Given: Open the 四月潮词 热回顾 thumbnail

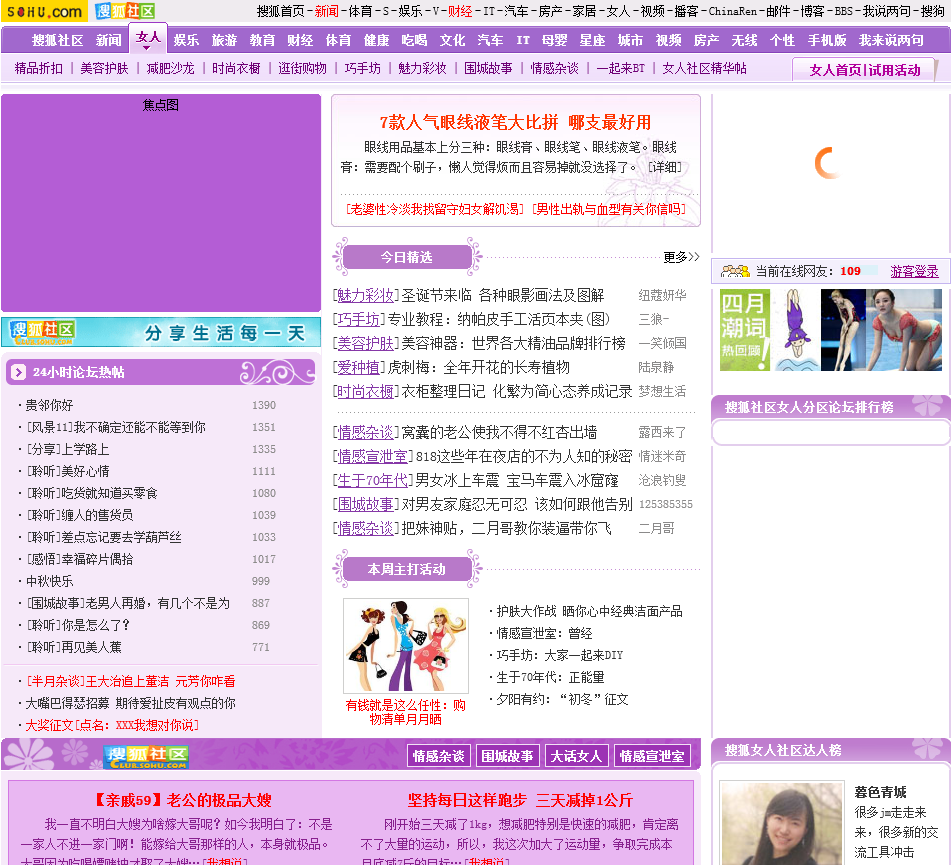Looking at the screenshot, I should click(x=744, y=330).
